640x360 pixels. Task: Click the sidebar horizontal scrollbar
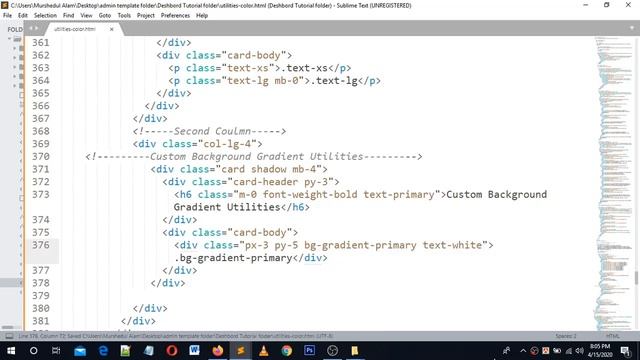pyautogui.click(x=7, y=327)
